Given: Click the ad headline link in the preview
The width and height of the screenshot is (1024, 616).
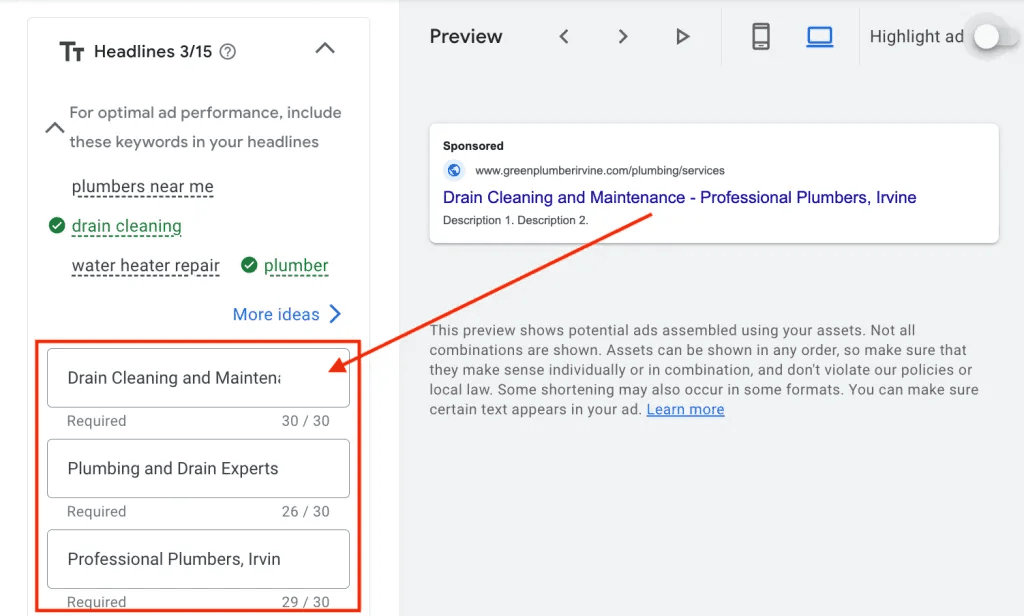Looking at the screenshot, I should [x=679, y=197].
